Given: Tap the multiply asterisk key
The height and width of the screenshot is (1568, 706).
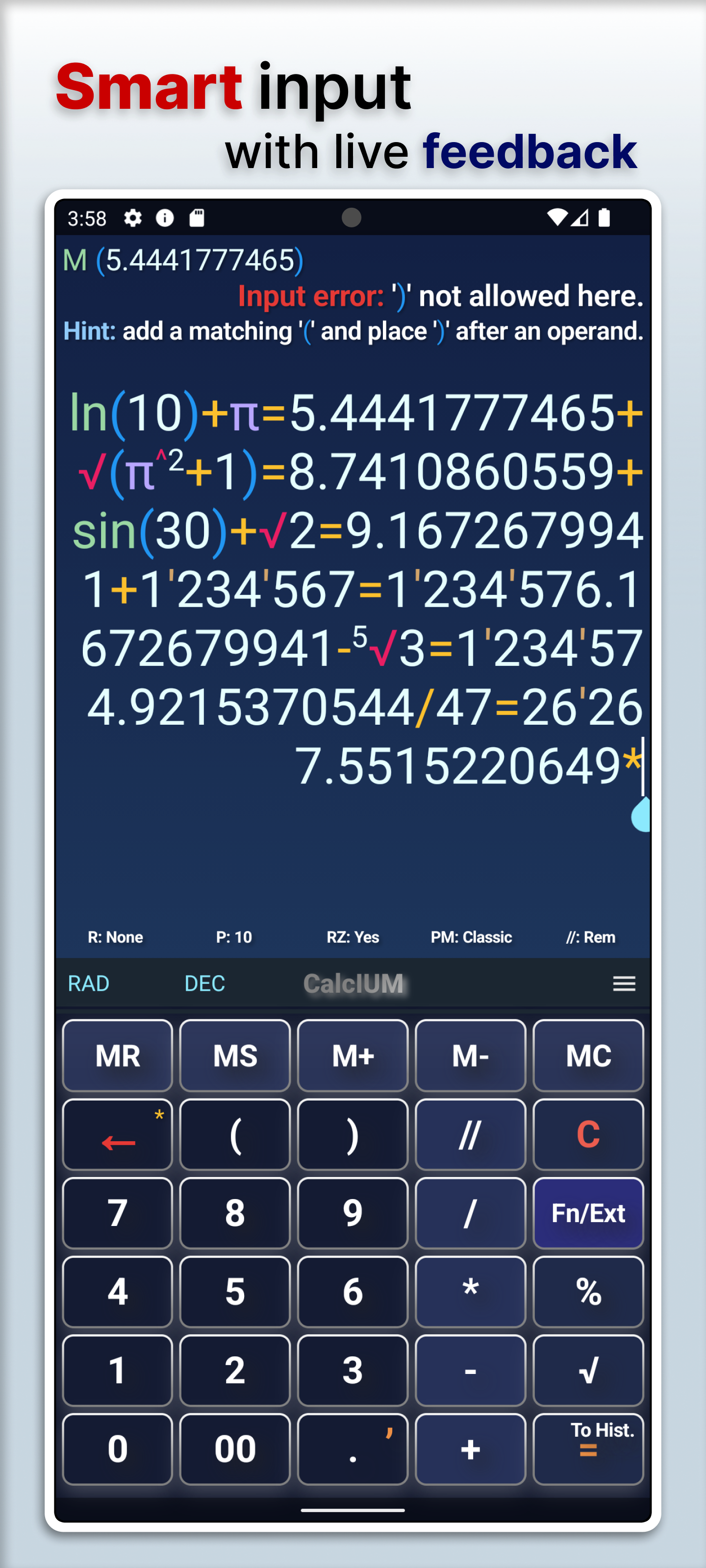Looking at the screenshot, I should point(470,1291).
